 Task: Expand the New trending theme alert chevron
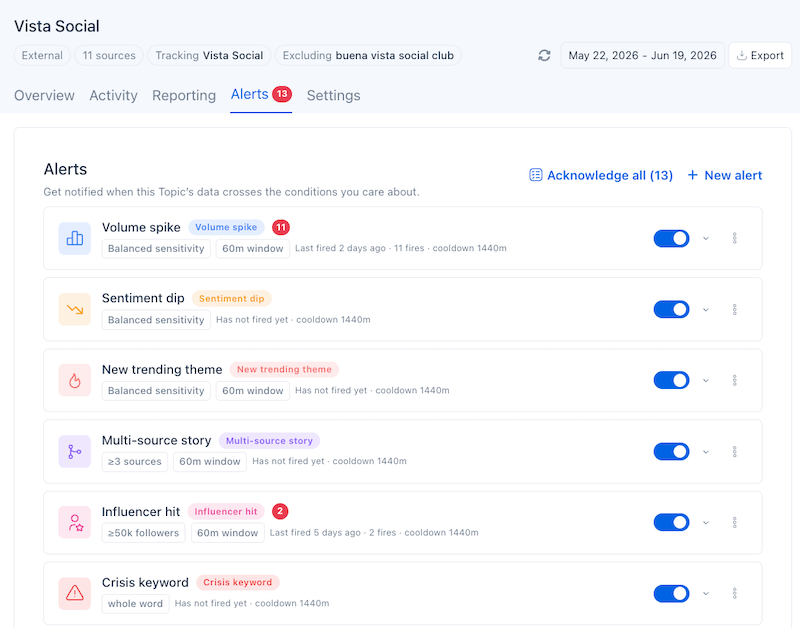tap(706, 380)
